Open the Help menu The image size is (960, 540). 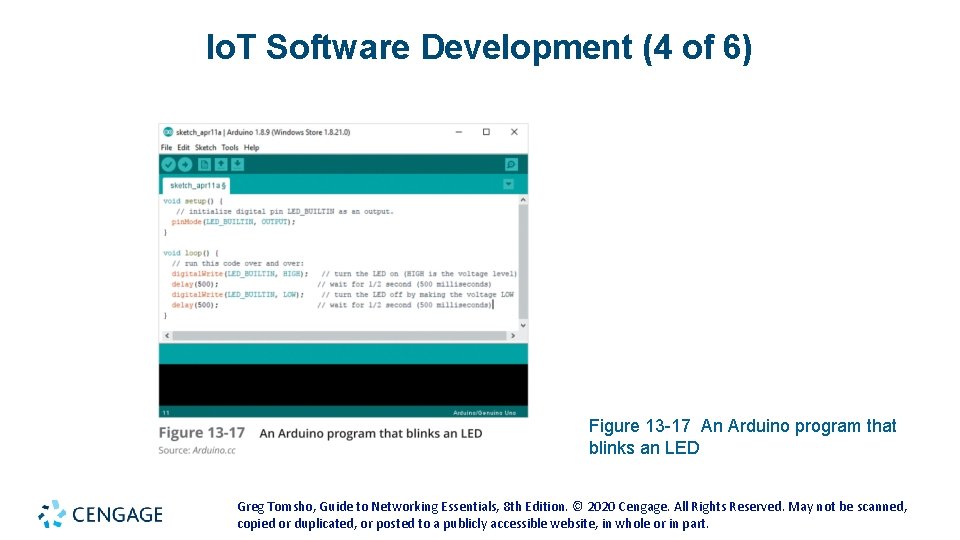pos(252,148)
